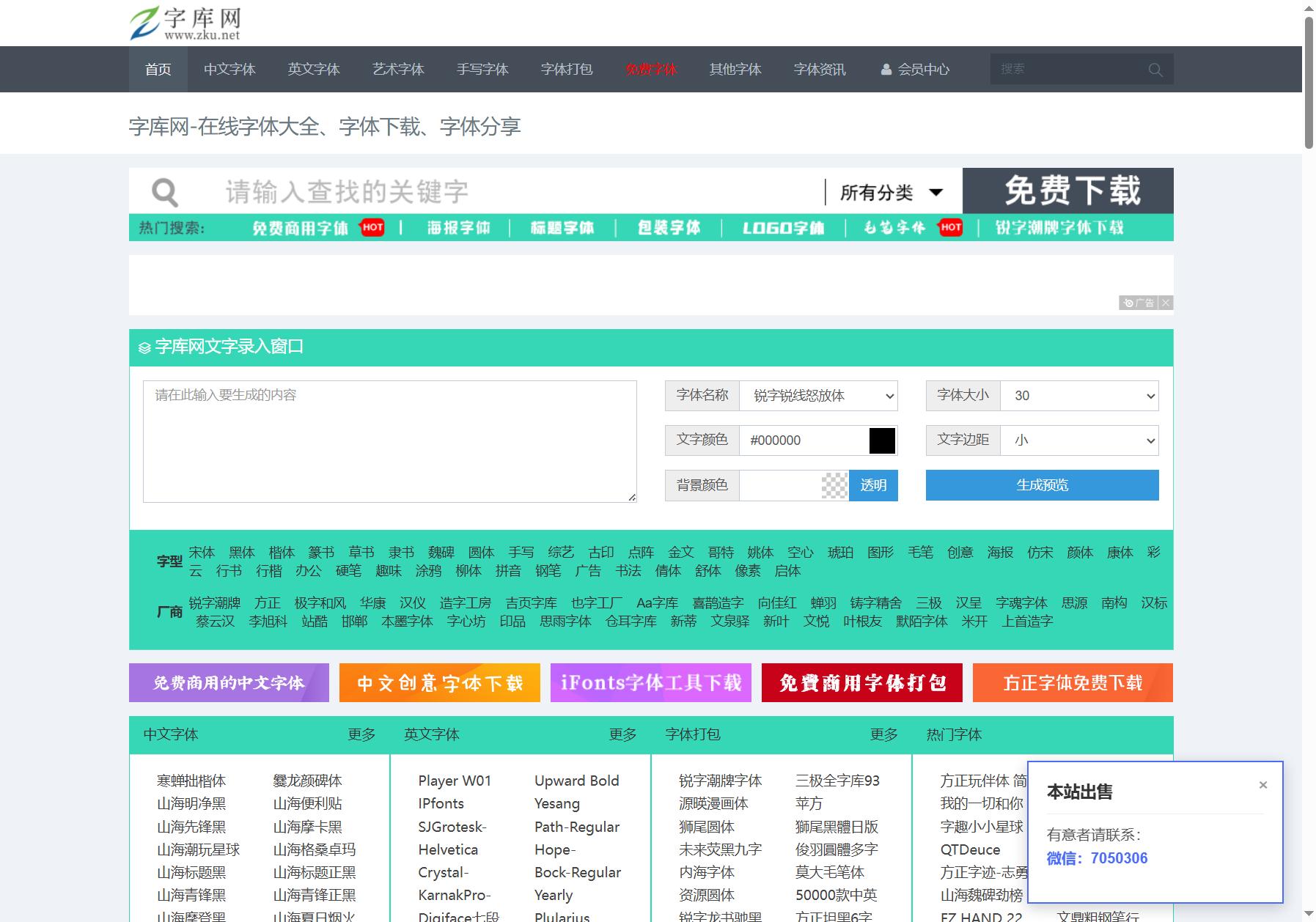
Task: Click the 透明 background button
Action: [x=873, y=485]
